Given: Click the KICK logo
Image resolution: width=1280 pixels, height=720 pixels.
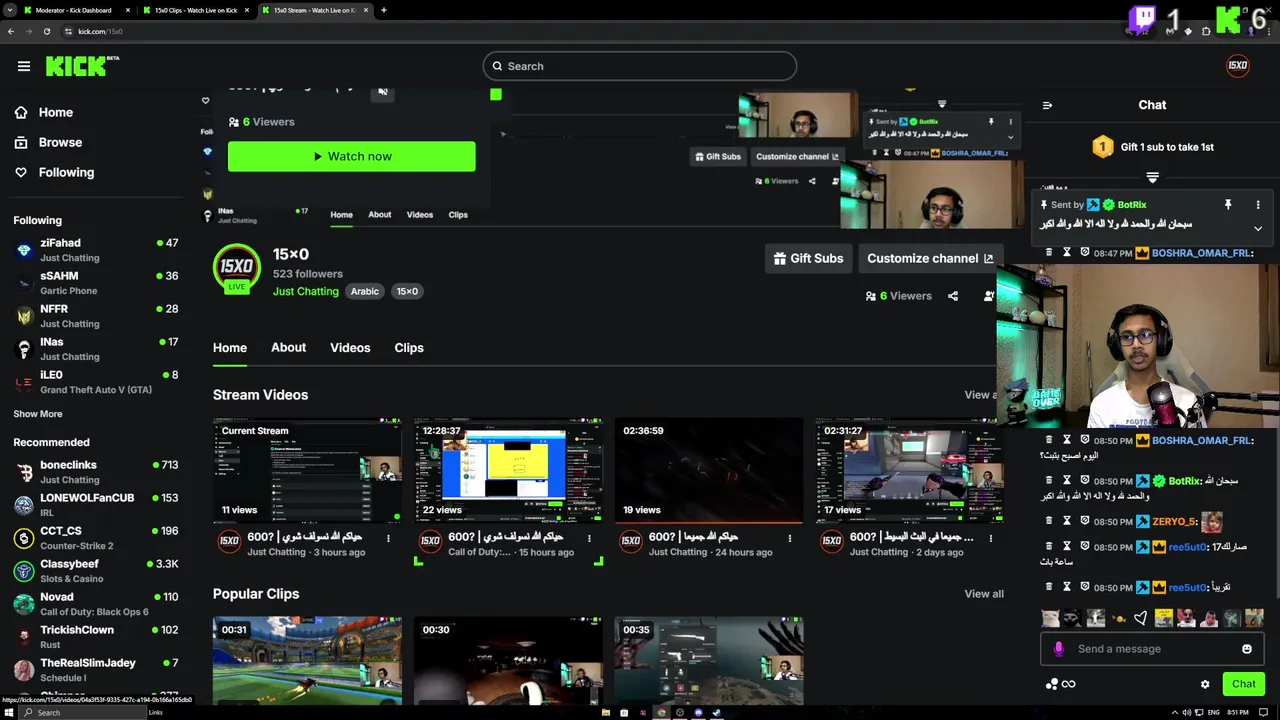Looking at the screenshot, I should pyautogui.click(x=82, y=66).
